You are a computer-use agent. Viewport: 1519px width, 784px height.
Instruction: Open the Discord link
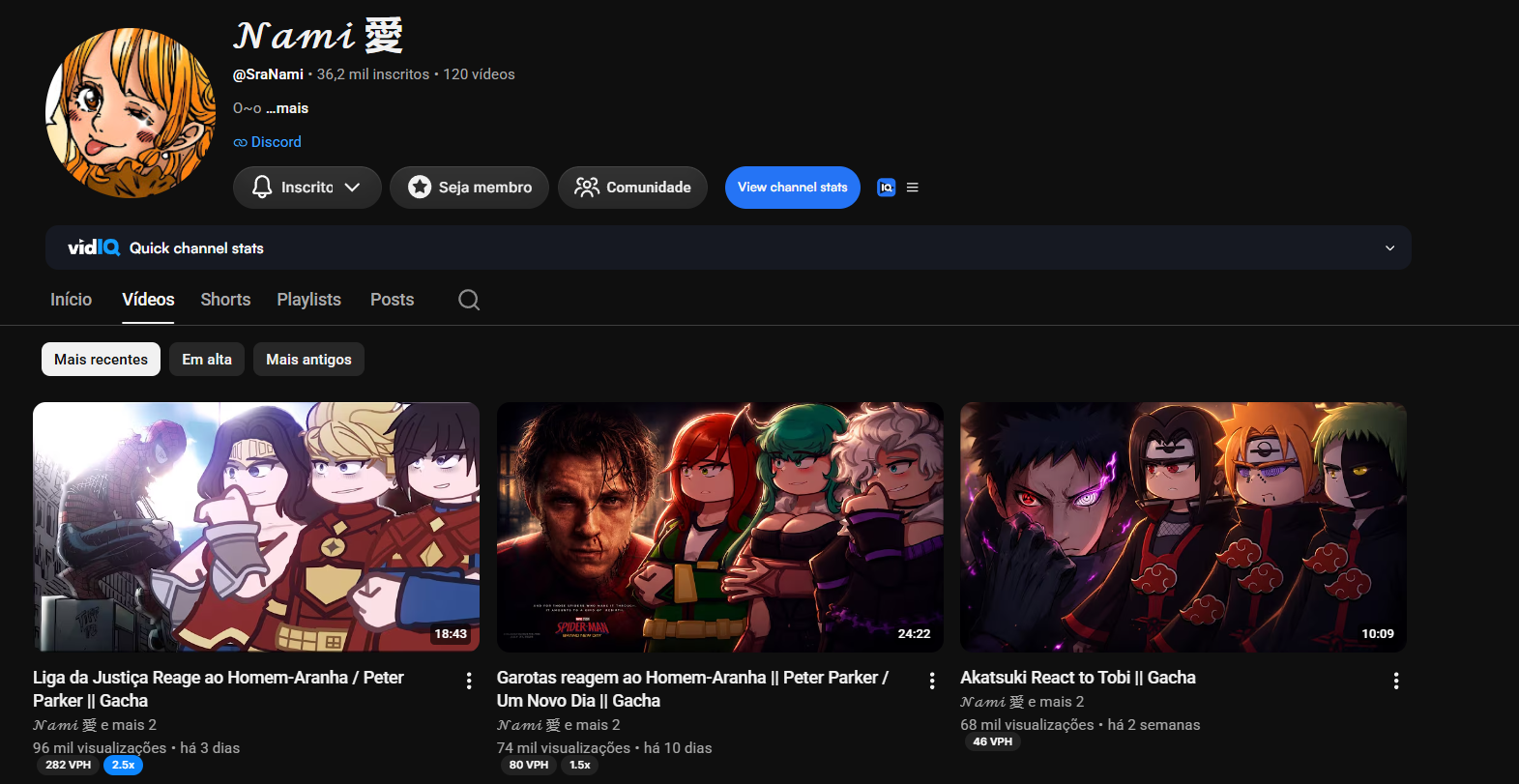pos(276,142)
